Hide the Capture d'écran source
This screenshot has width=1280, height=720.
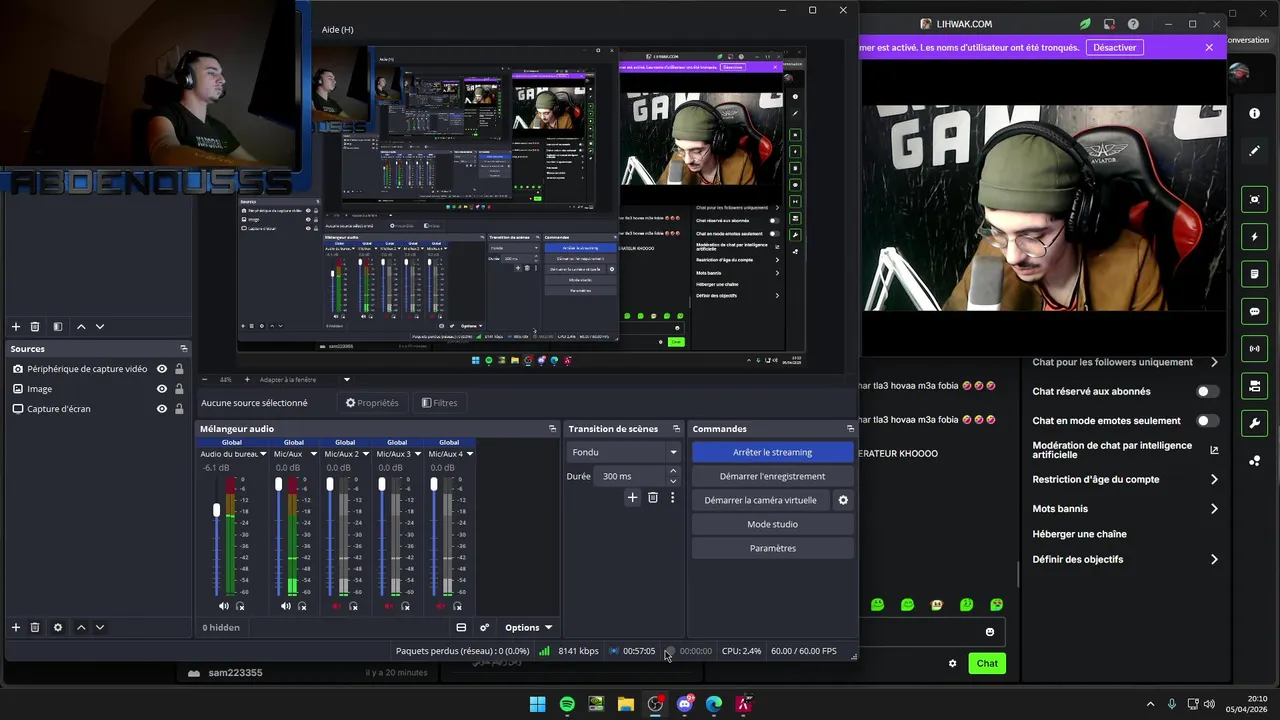point(161,409)
